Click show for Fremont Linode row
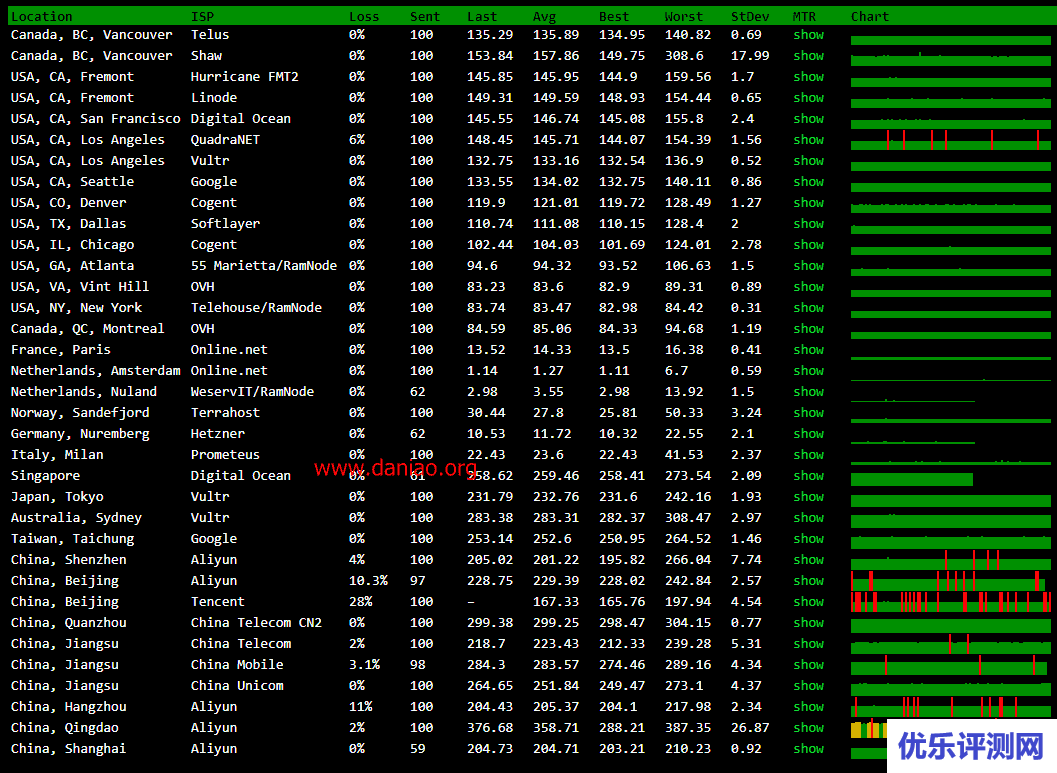1057x773 pixels. click(808, 98)
